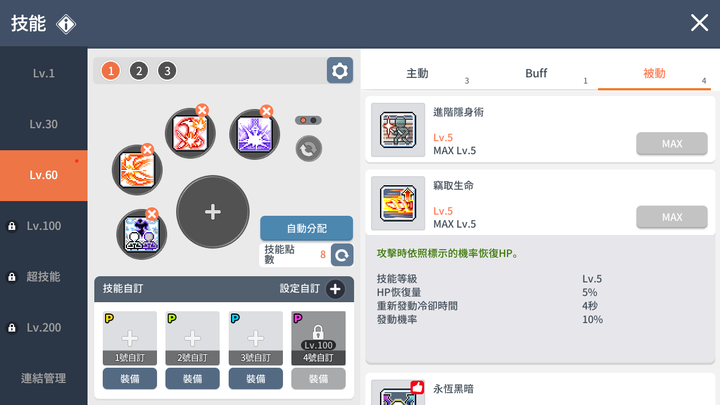The height and width of the screenshot is (405, 720).
Task: Reset skill points with refresh icon
Action: (x=342, y=255)
